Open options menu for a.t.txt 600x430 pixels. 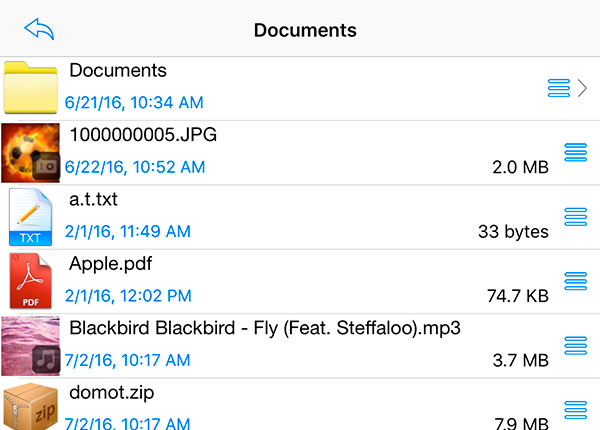coord(575,216)
